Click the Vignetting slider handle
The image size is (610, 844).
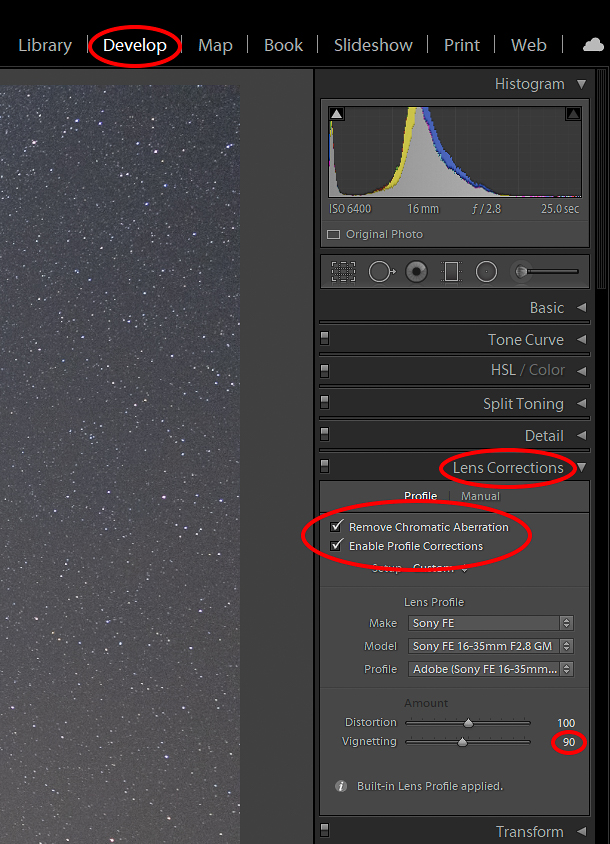point(462,742)
